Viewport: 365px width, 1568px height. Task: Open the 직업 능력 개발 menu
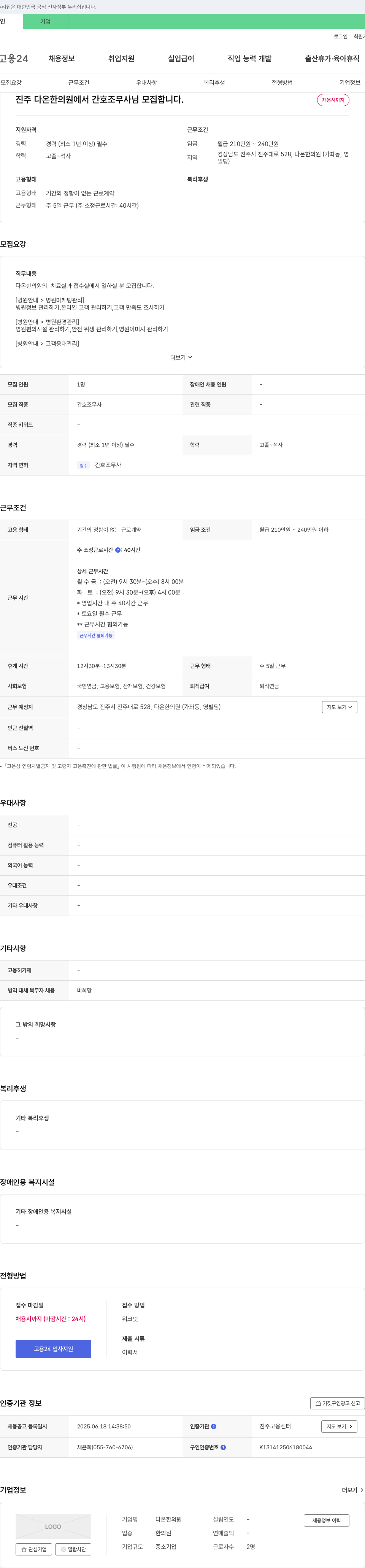(x=249, y=59)
